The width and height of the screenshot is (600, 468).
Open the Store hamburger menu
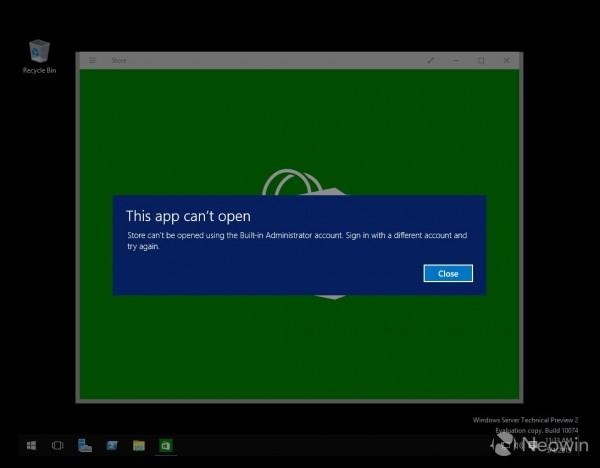(92, 60)
